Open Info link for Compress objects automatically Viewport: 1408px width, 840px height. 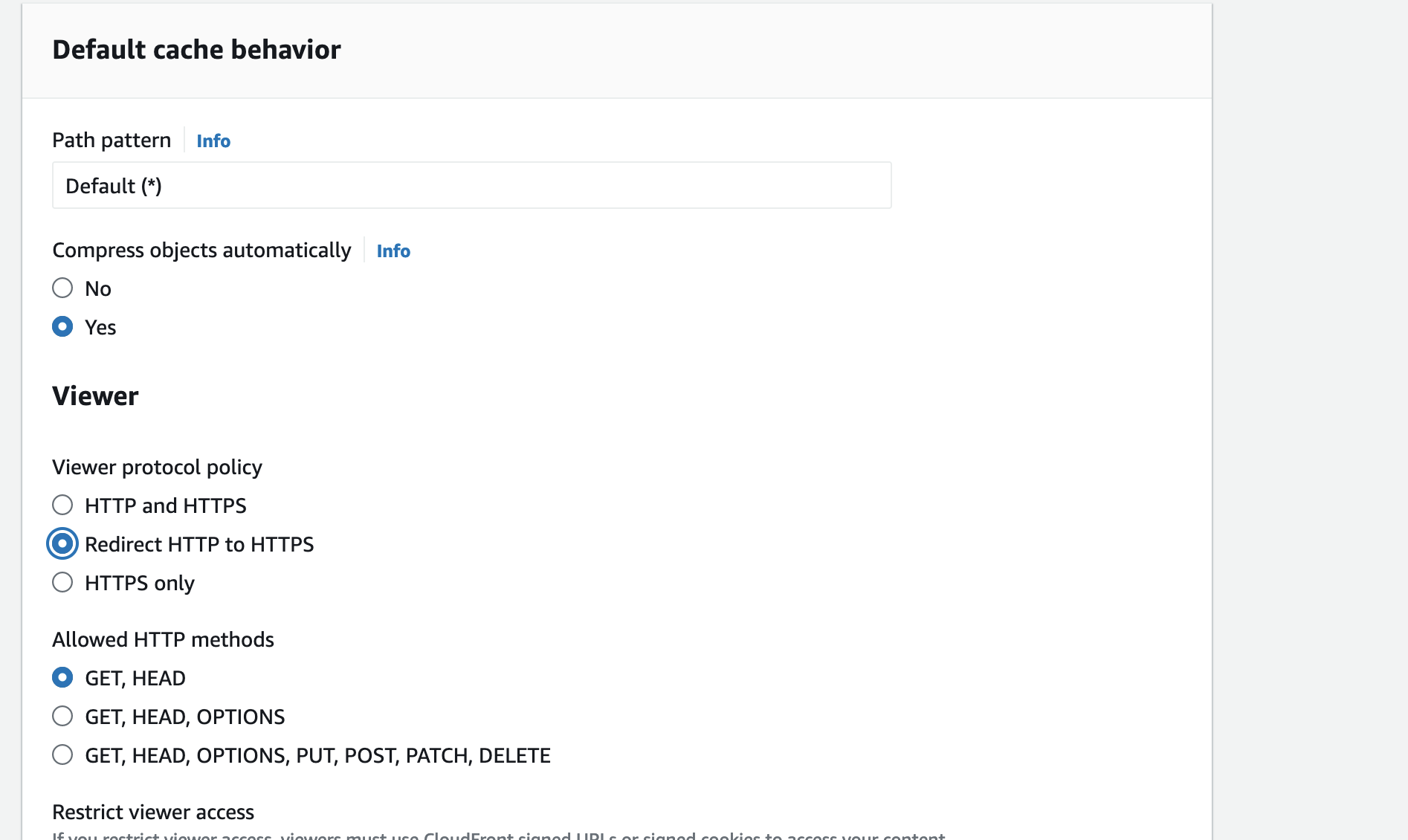[x=393, y=251]
